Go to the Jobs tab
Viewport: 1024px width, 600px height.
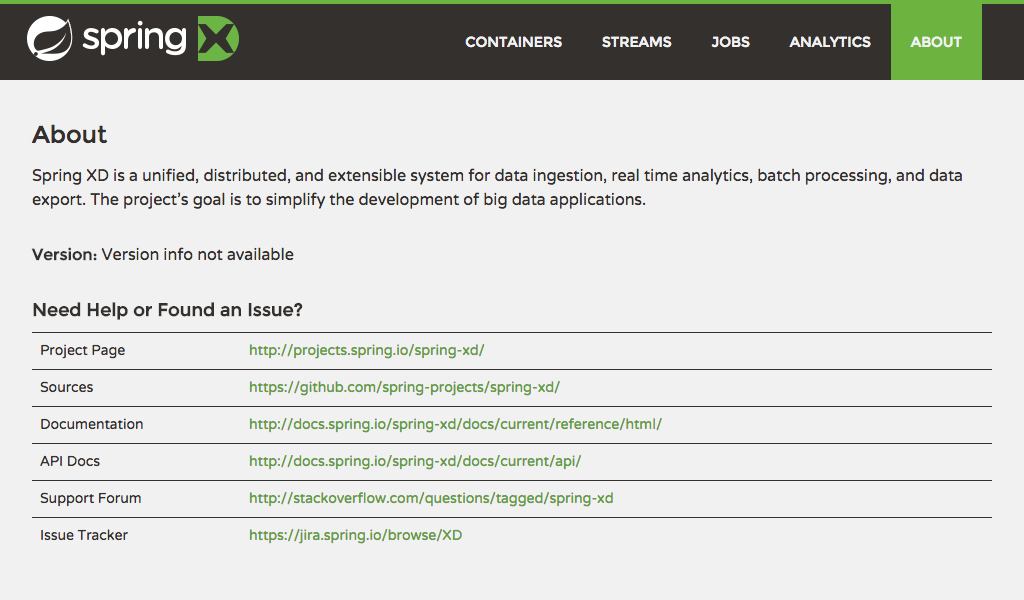(x=730, y=42)
